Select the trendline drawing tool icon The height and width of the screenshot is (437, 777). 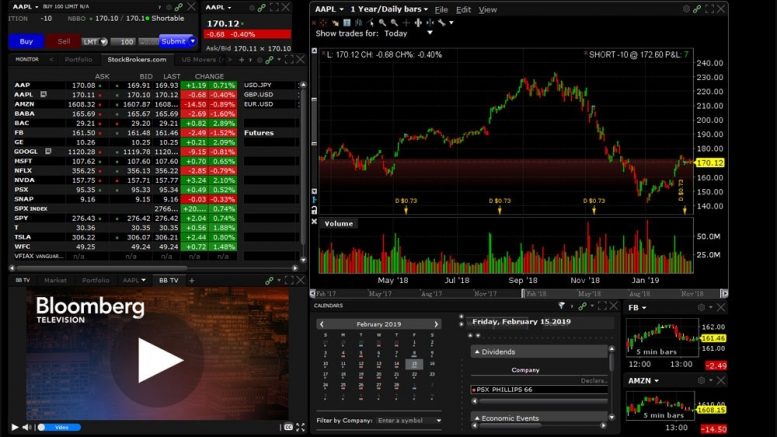371,23
